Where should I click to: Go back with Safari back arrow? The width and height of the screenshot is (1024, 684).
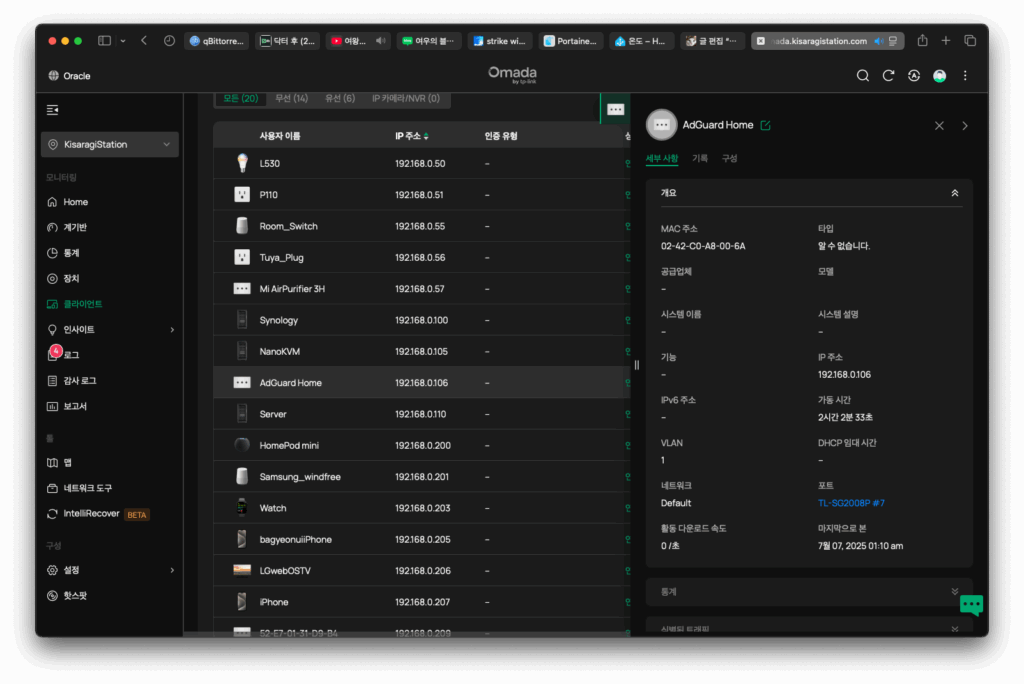(144, 41)
